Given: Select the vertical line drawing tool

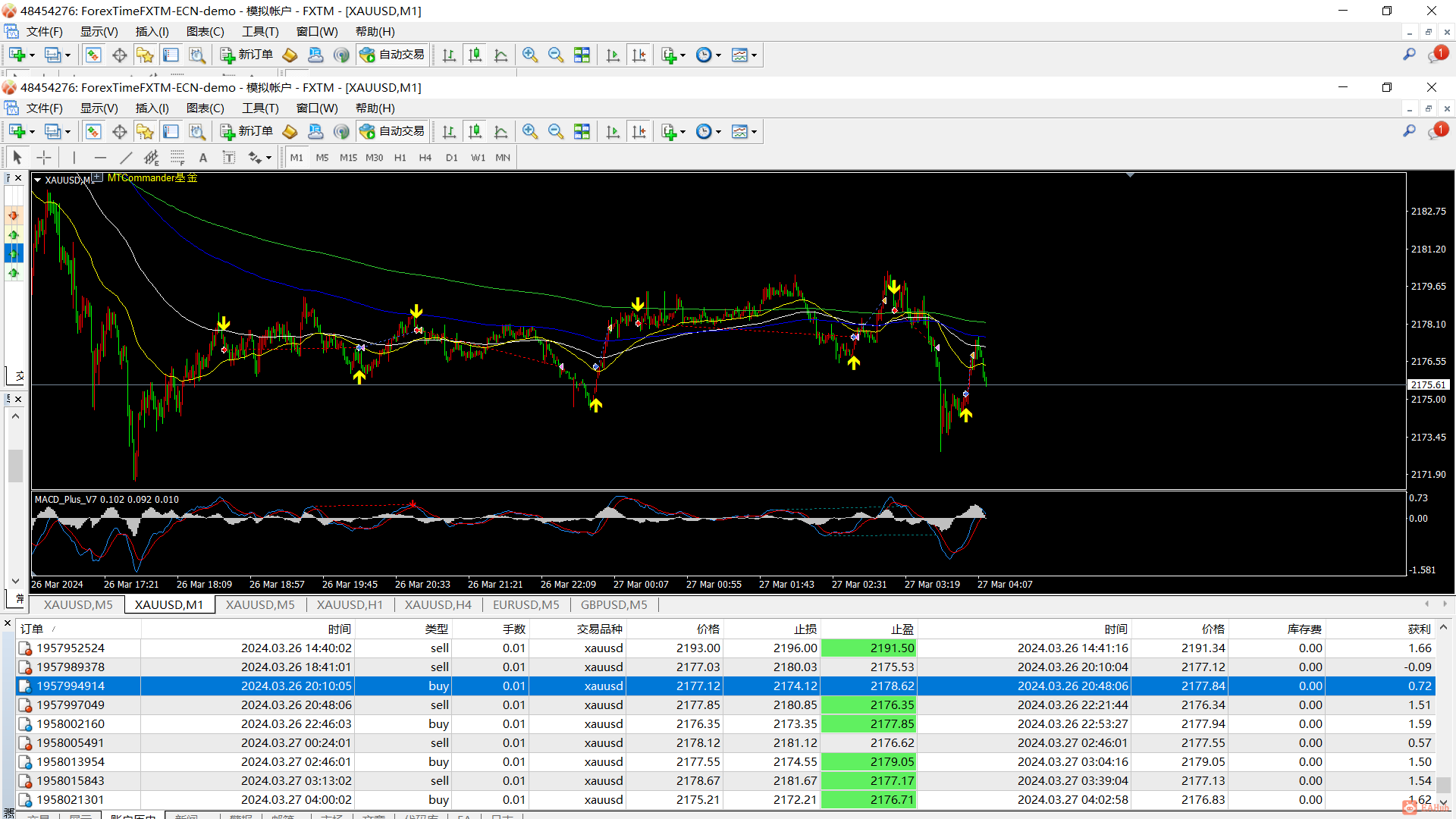Looking at the screenshot, I should click(x=74, y=158).
